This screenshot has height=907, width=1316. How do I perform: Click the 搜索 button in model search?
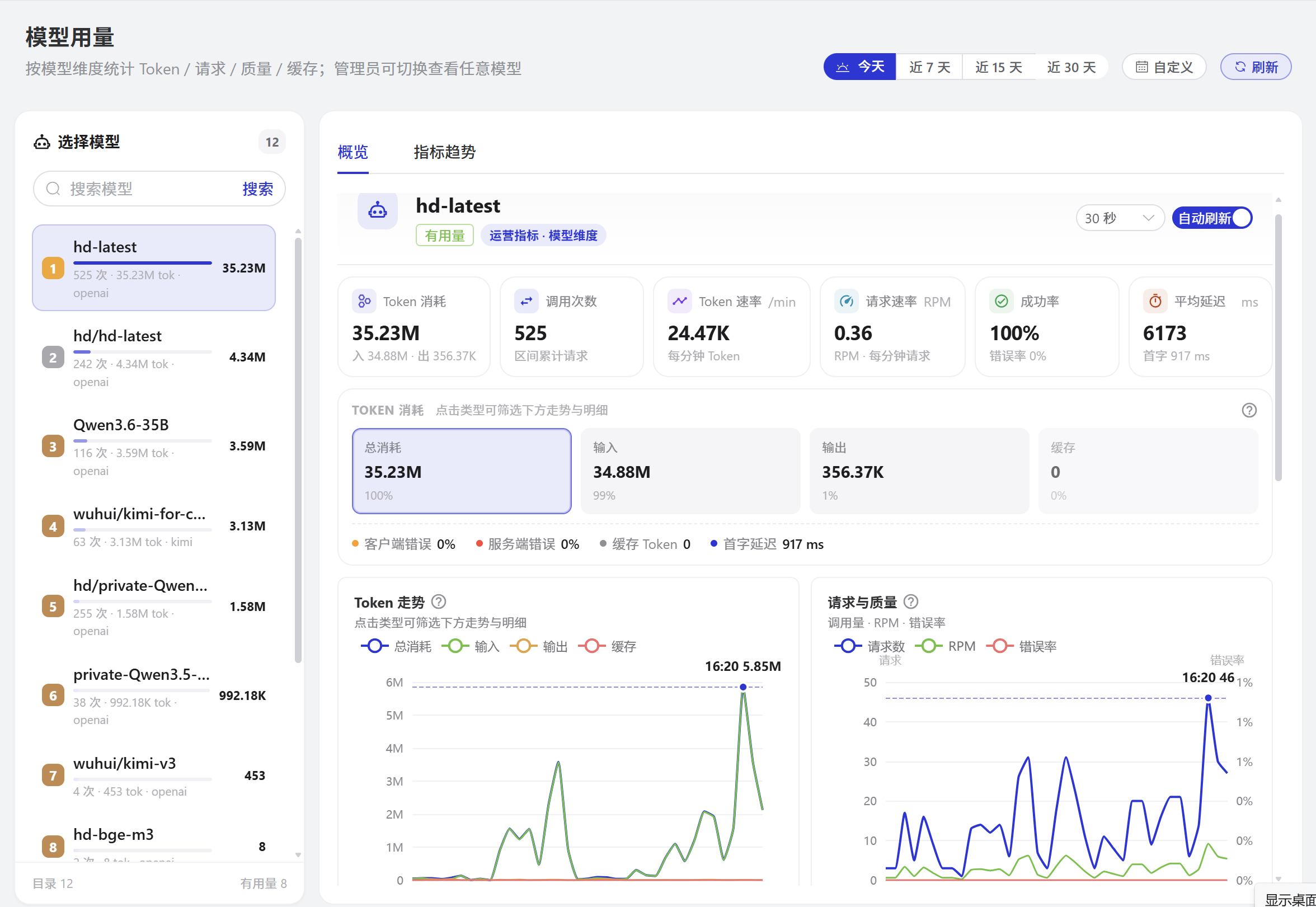tap(258, 189)
